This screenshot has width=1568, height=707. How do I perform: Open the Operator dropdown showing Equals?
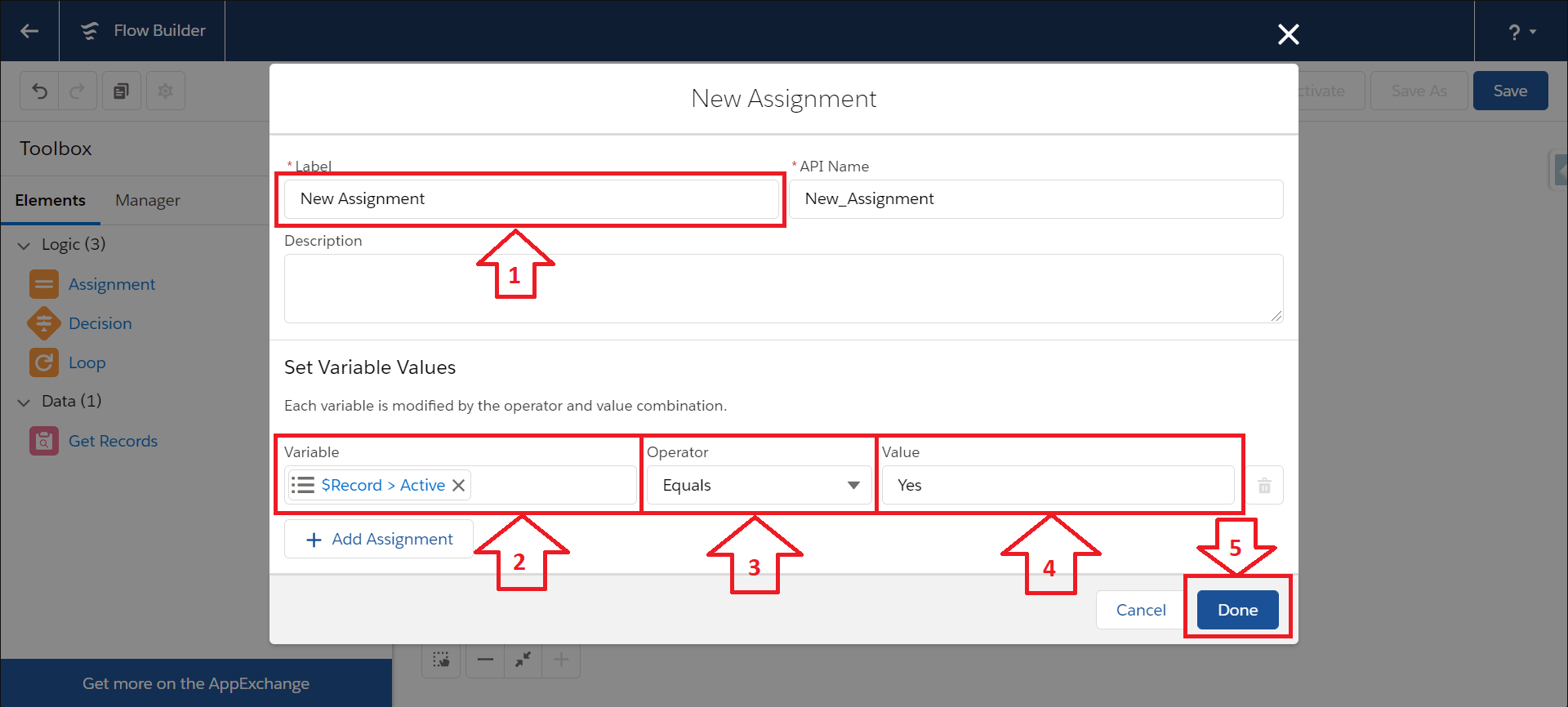[759, 485]
